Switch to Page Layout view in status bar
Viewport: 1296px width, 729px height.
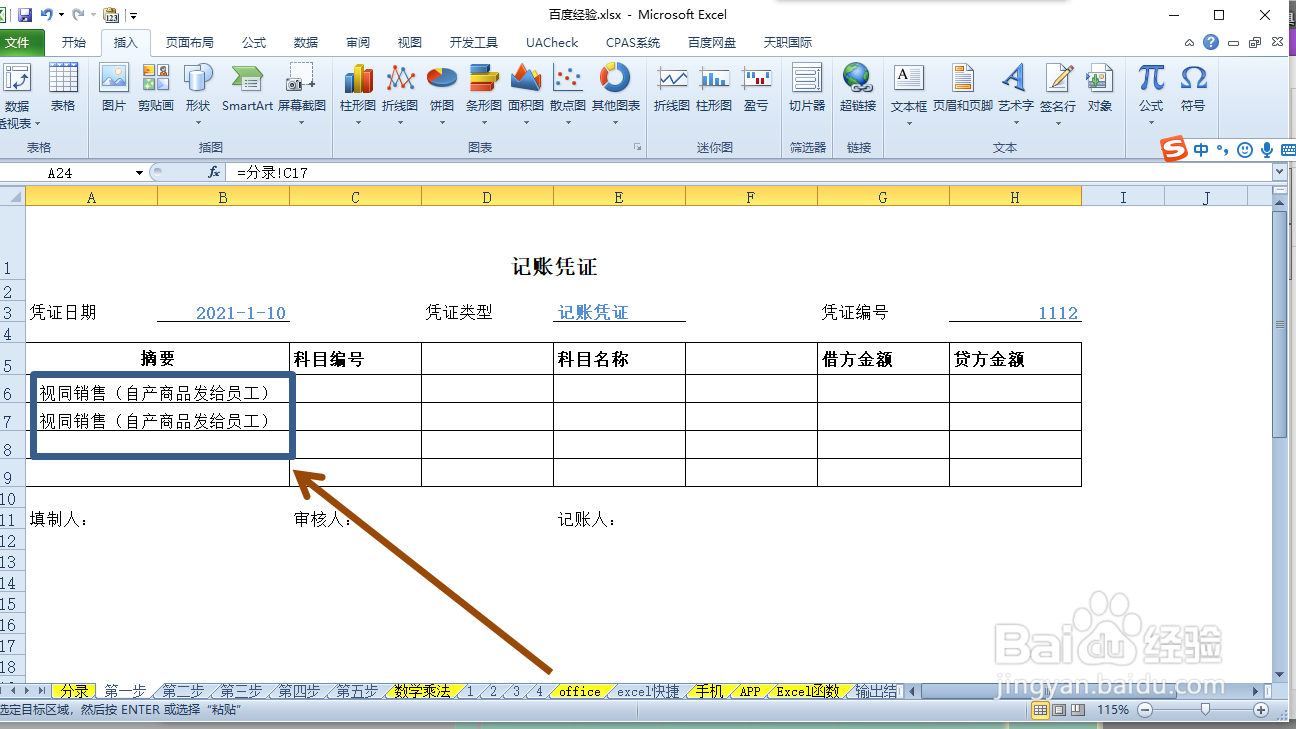(1060, 710)
